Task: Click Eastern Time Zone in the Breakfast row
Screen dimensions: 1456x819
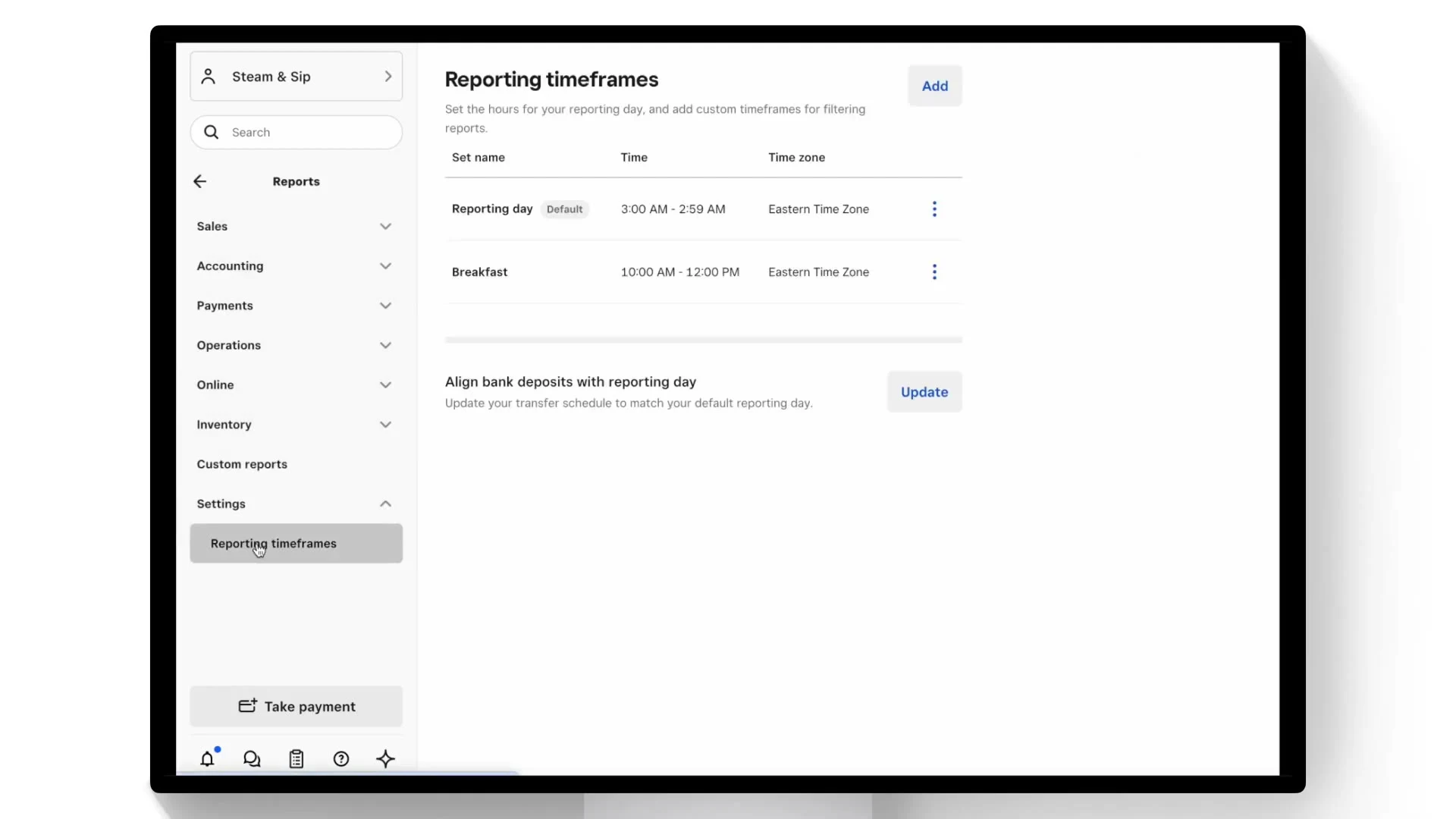Action: 819,271
